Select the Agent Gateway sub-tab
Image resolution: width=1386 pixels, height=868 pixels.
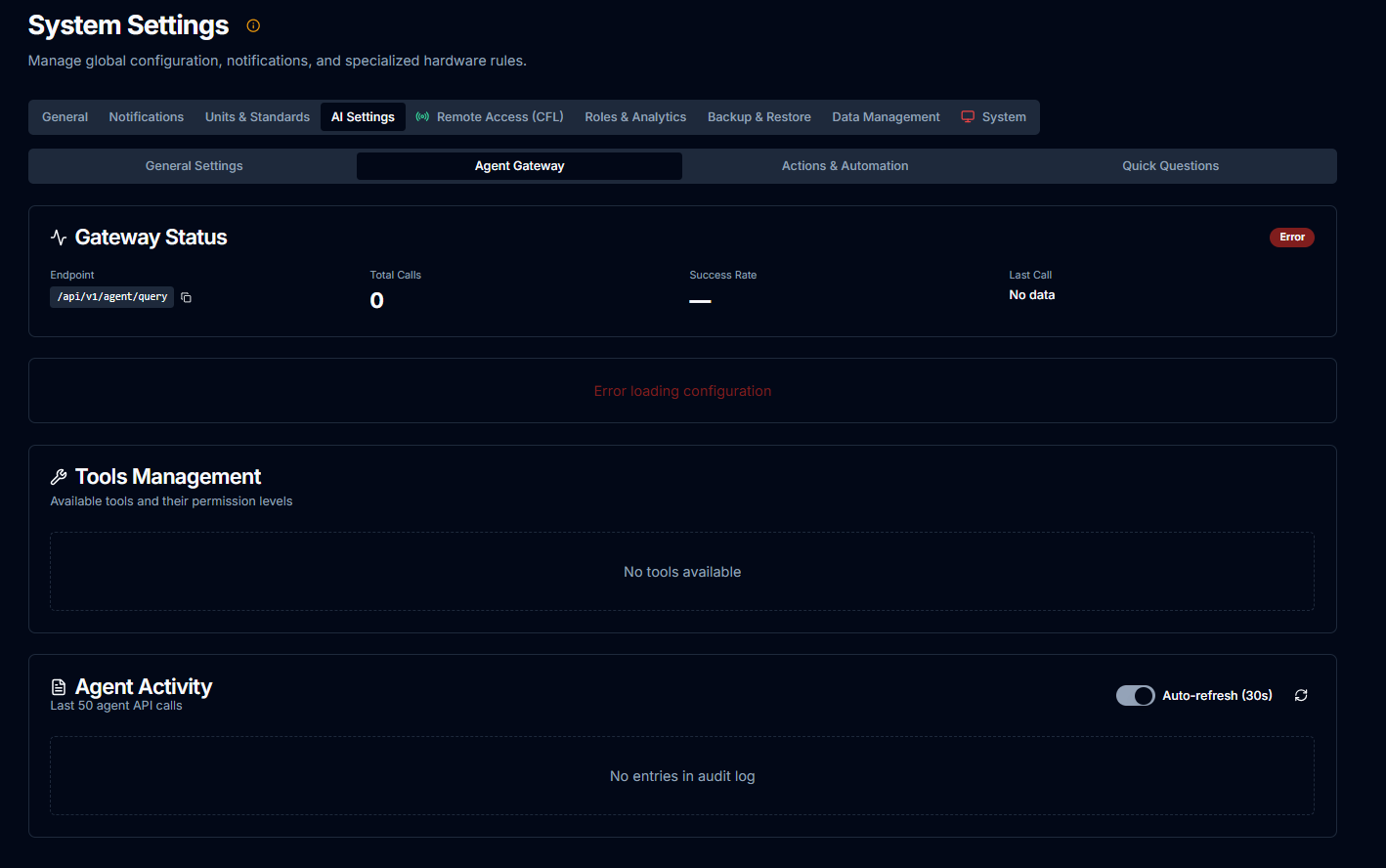[519, 166]
